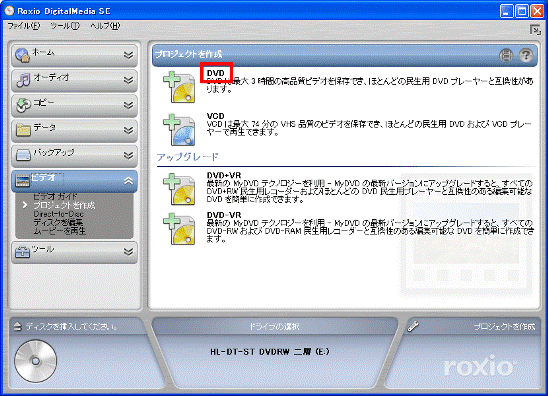
Task: Click the DVD project title link
Action: [216, 73]
